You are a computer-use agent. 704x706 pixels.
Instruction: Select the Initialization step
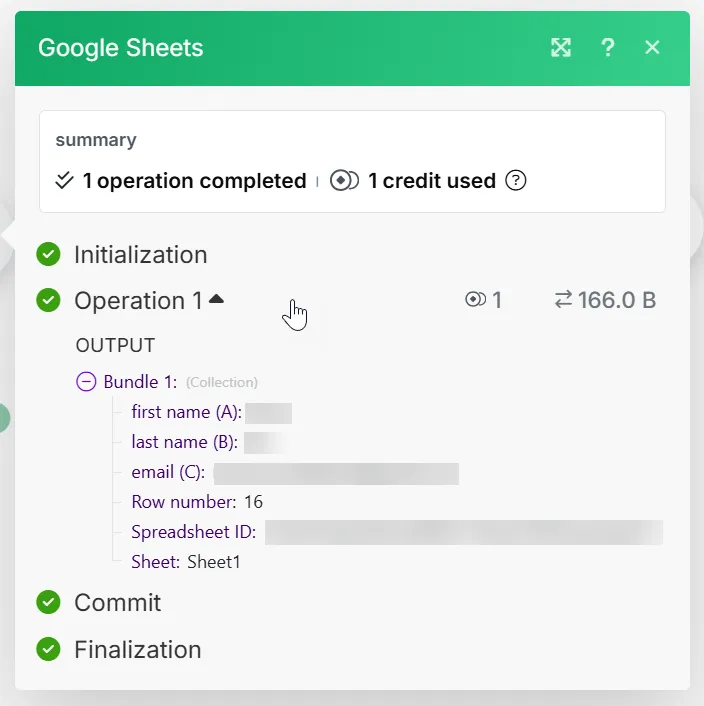(140, 255)
